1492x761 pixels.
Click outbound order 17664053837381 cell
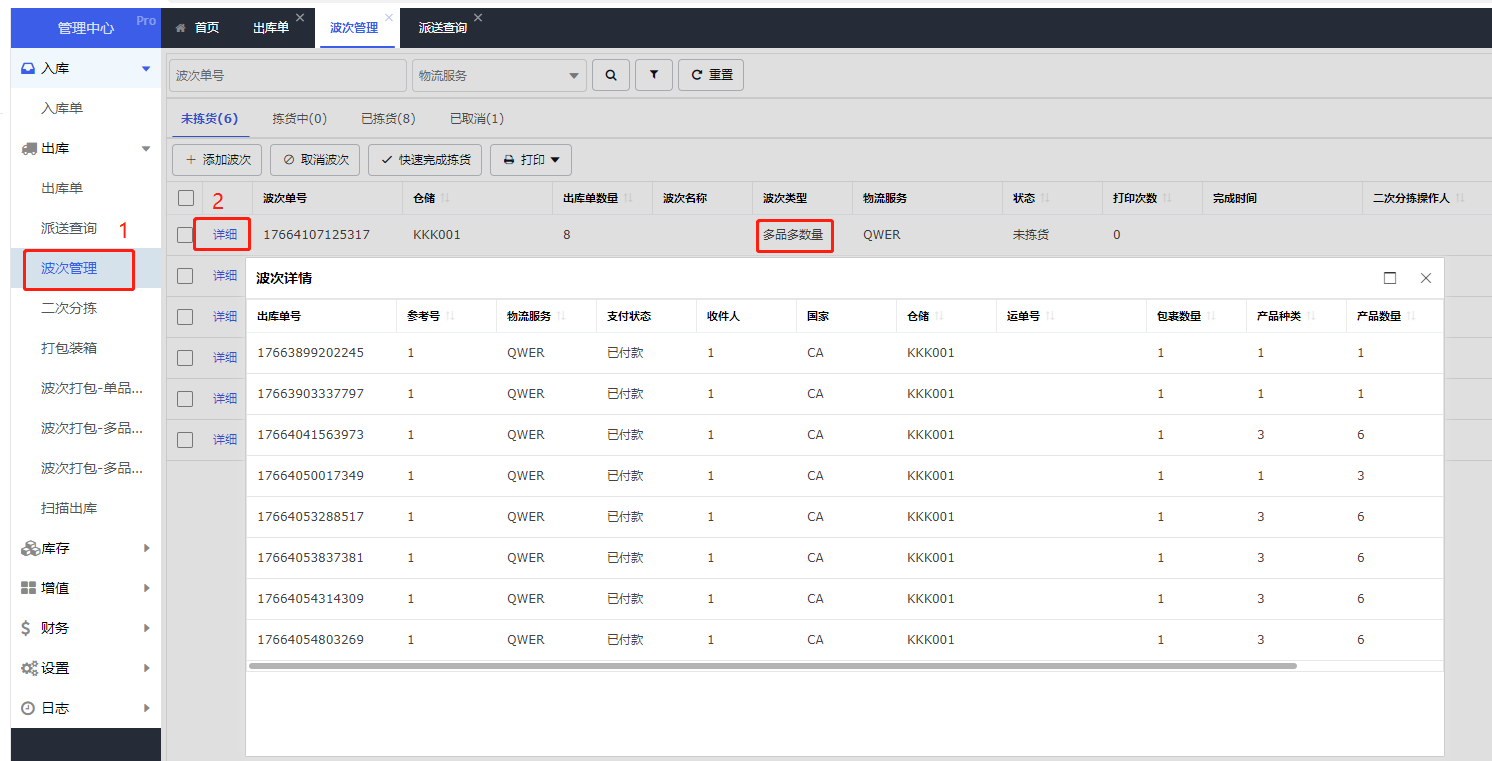pyautogui.click(x=311, y=558)
